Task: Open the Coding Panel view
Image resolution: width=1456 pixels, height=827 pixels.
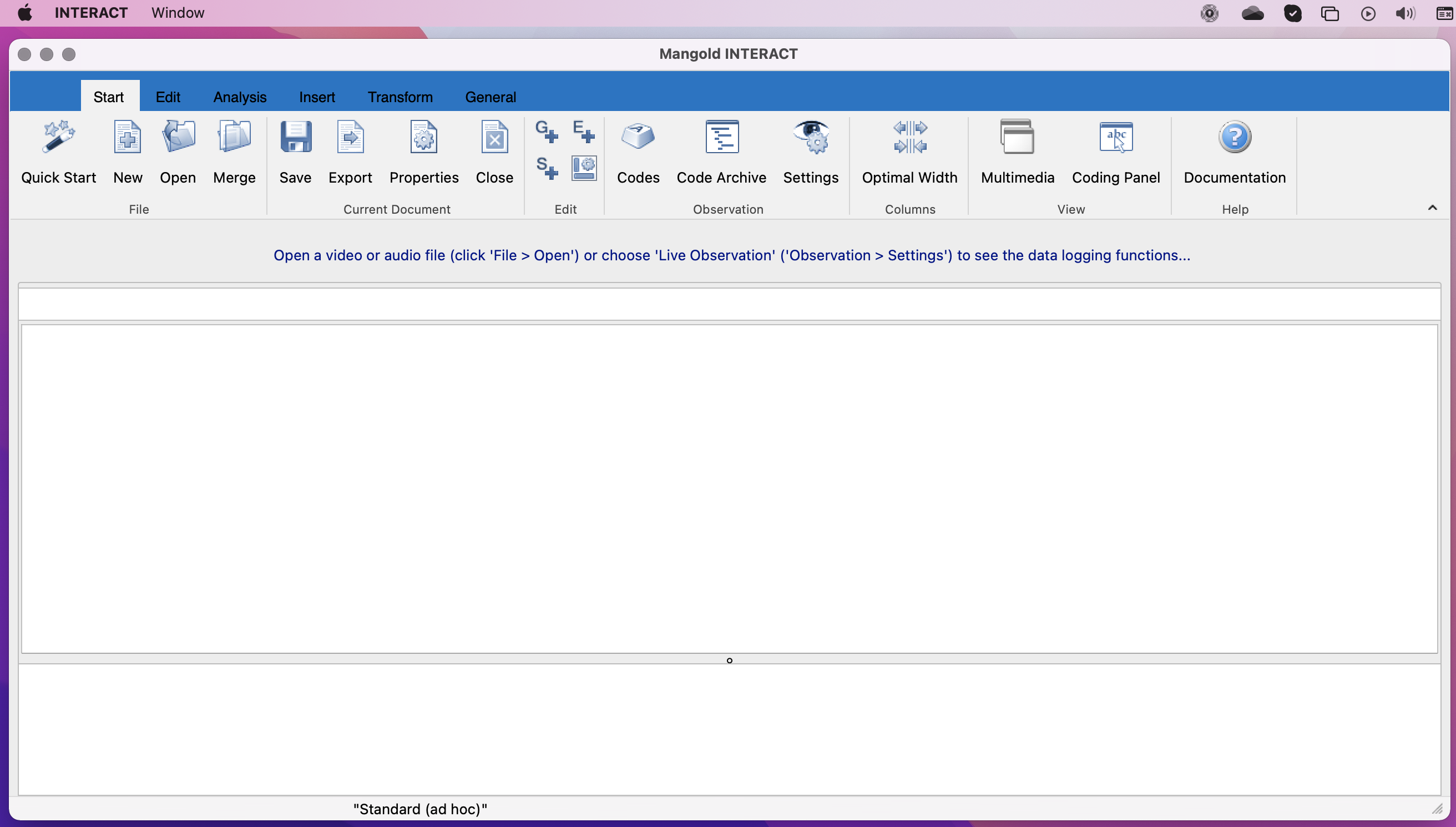Action: 1115,152
